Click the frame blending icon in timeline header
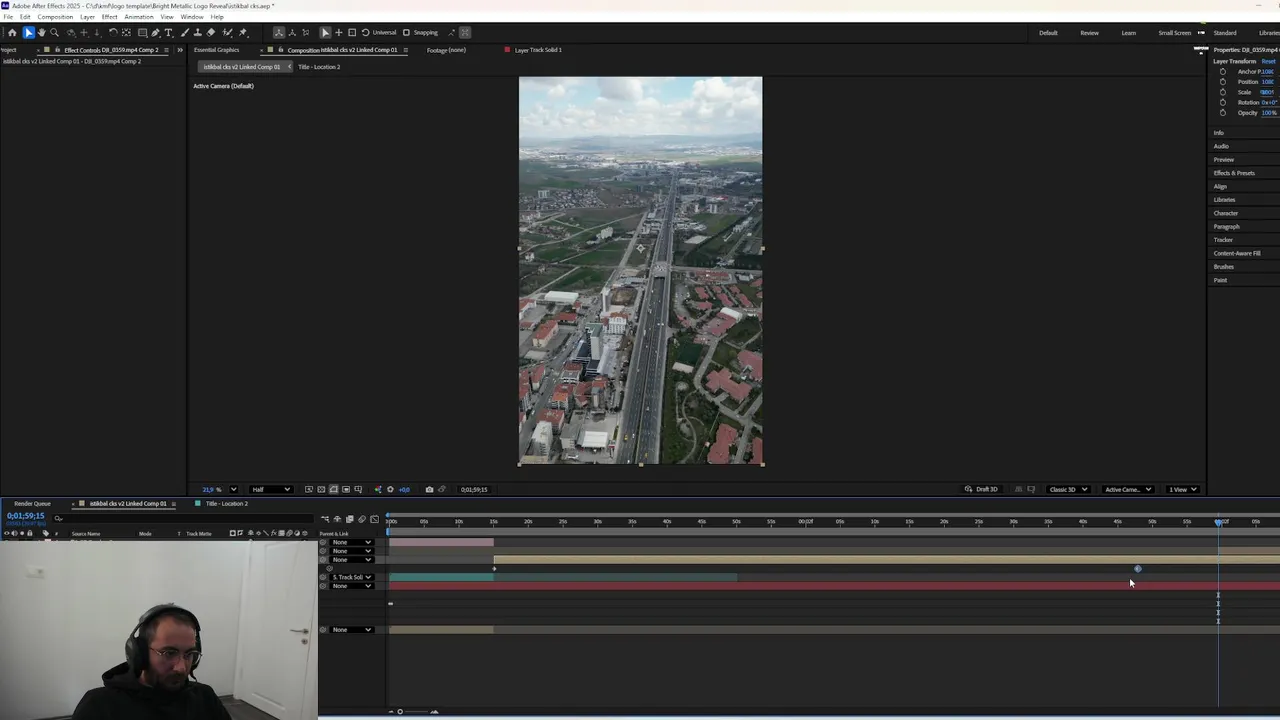This screenshot has width=1280, height=720. click(x=349, y=519)
